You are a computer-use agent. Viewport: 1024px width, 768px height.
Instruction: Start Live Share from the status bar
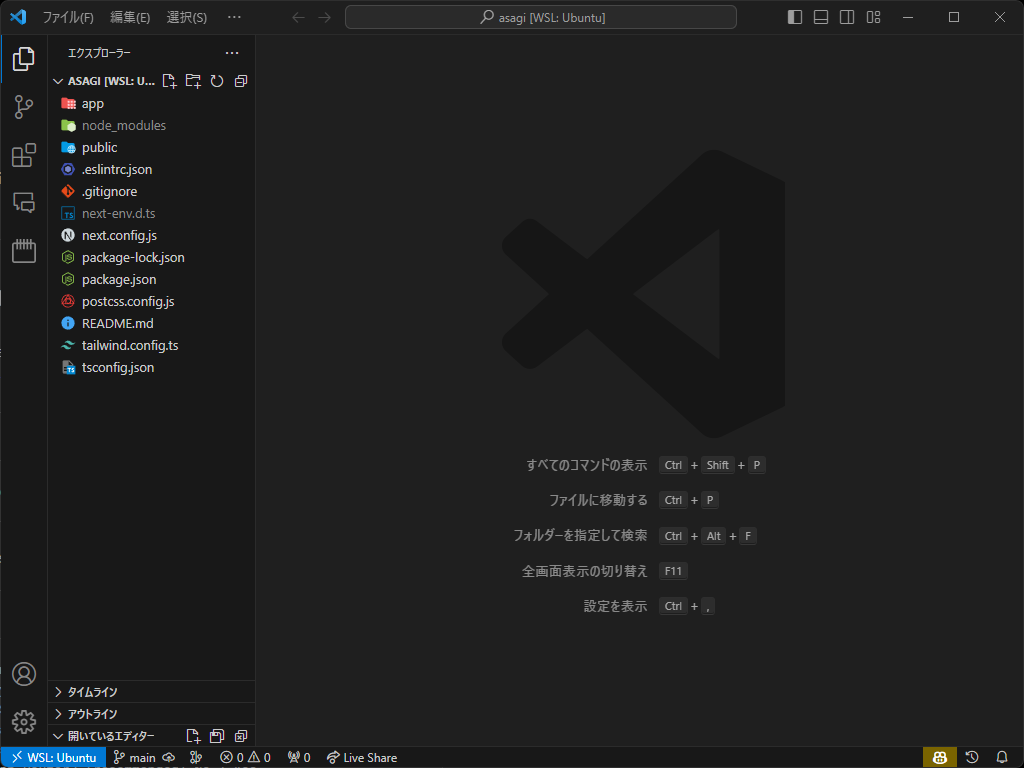coord(362,758)
